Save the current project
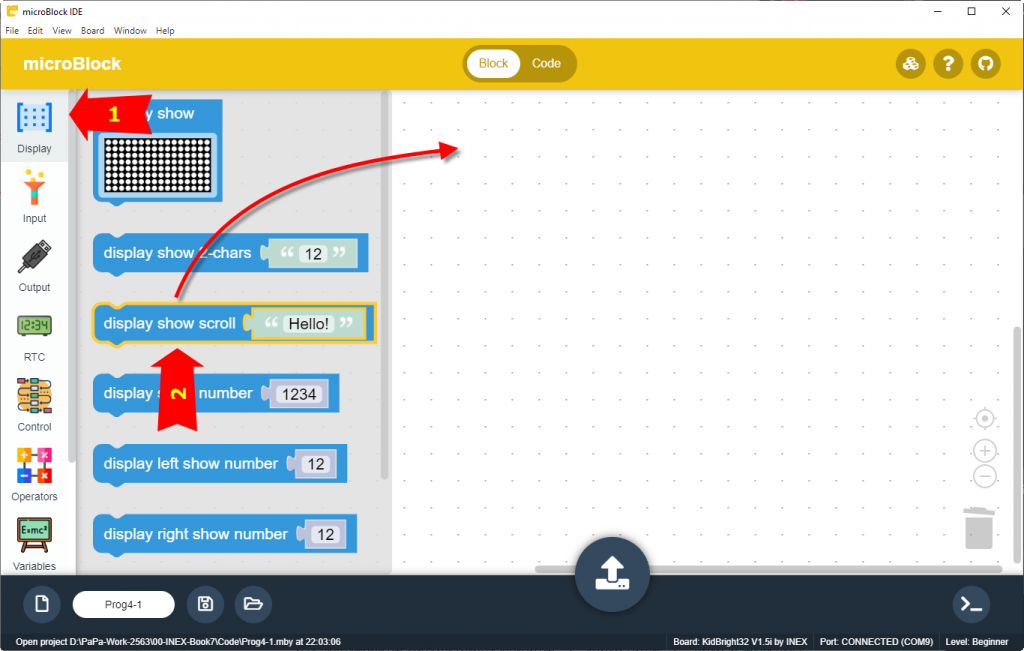The height and width of the screenshot is (651, 1024). 205,604
